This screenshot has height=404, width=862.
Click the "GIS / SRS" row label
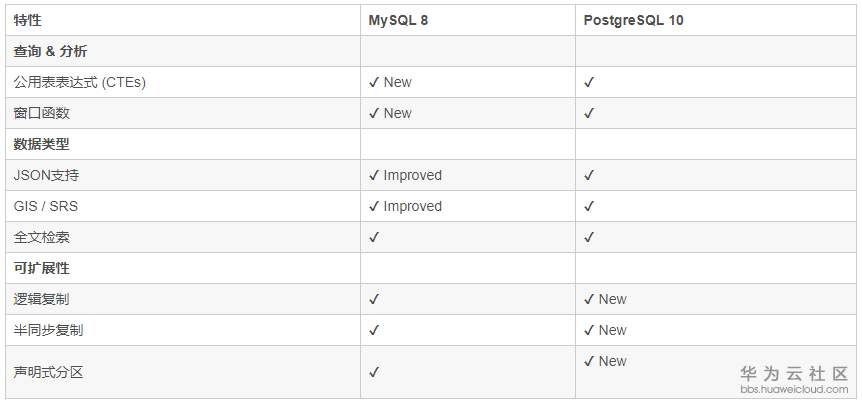click(46, 206)
